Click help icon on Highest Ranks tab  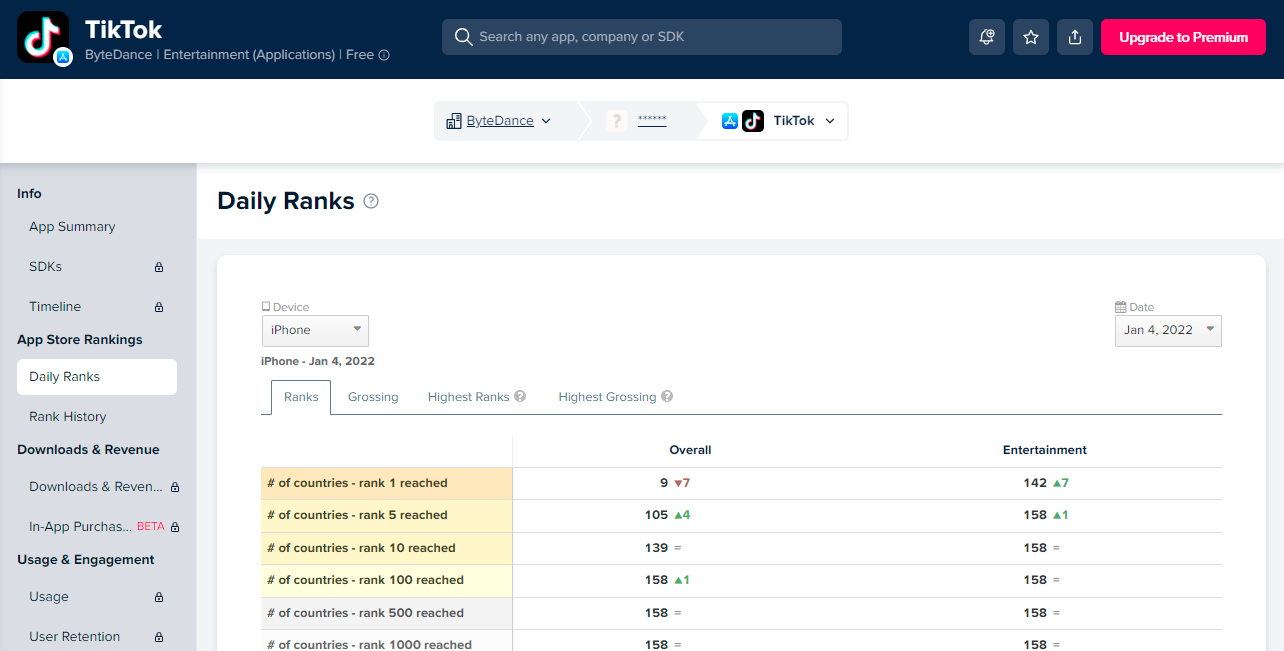(x=520, y=397)
